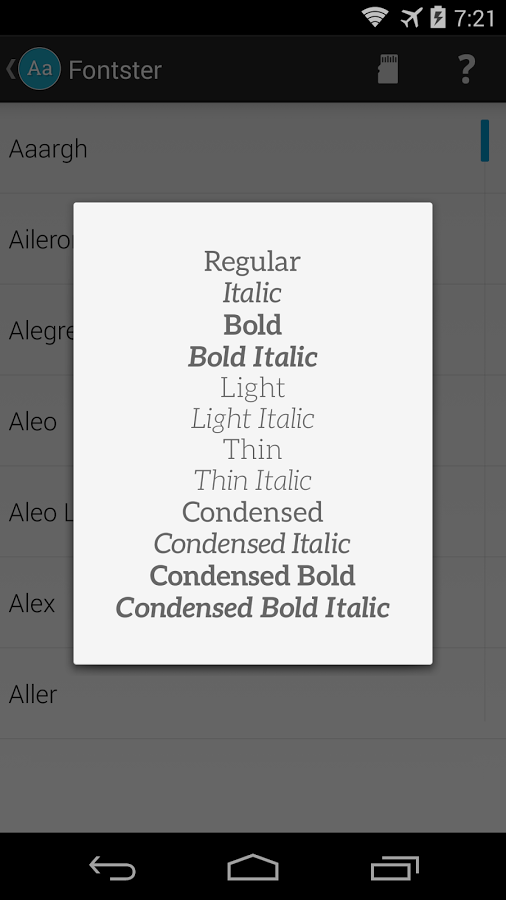Select the Bold Italic style
The image size is (506, 900).
[252, 357]
